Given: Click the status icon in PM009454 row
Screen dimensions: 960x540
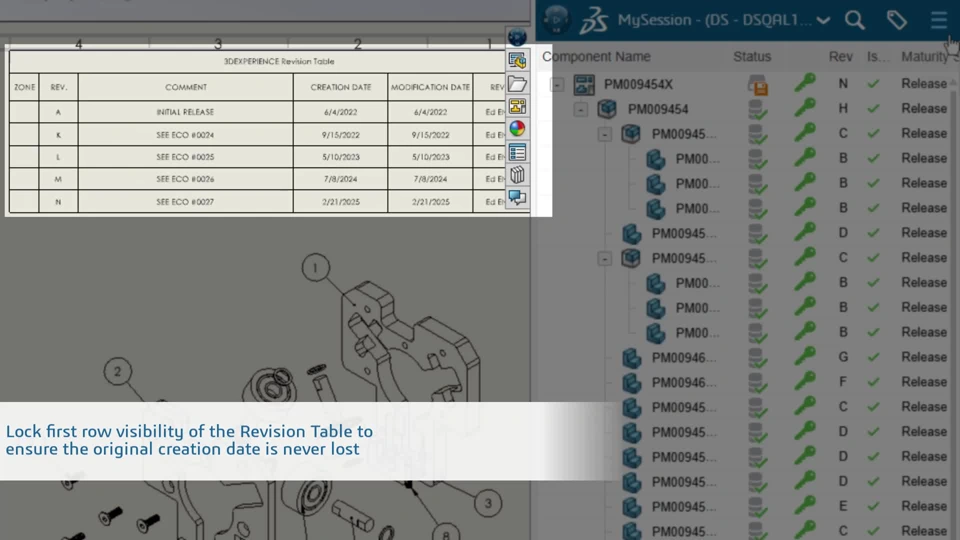Looking at the screenshot, I should tap(758, 109).
